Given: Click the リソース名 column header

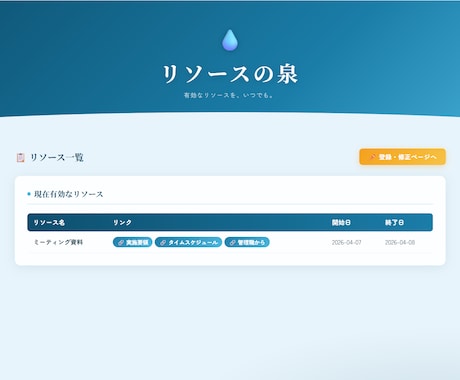Looking at the screenshot, I should (x=49, y=222).
